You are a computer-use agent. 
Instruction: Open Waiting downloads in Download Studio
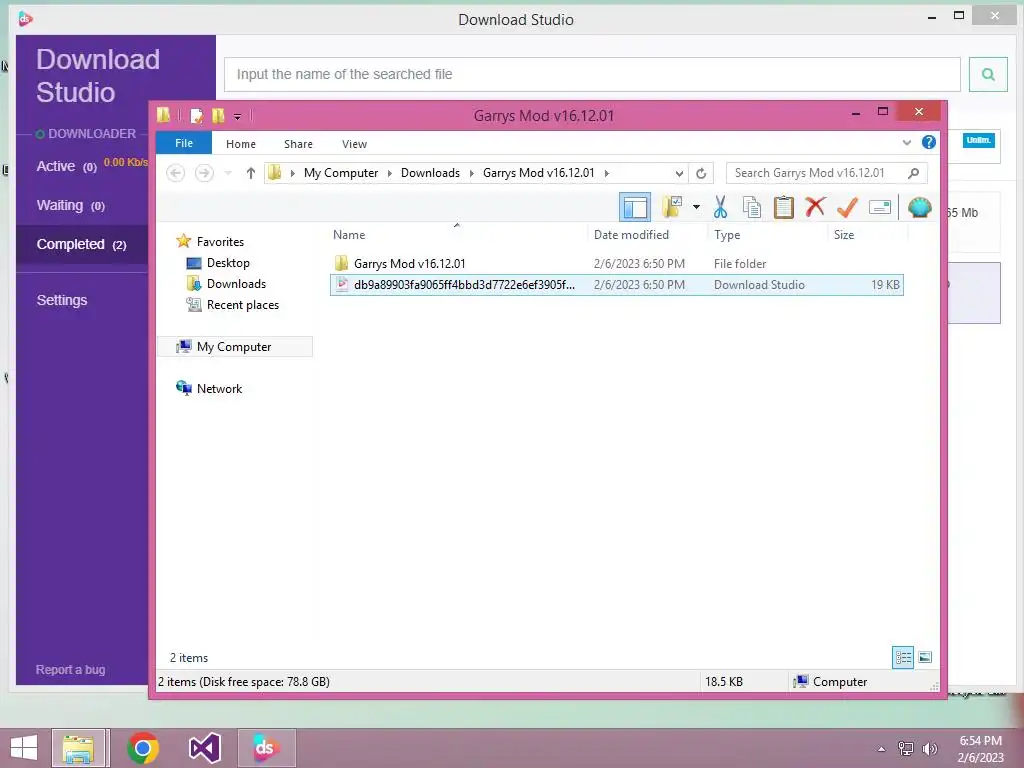click(x=71, y=206)
